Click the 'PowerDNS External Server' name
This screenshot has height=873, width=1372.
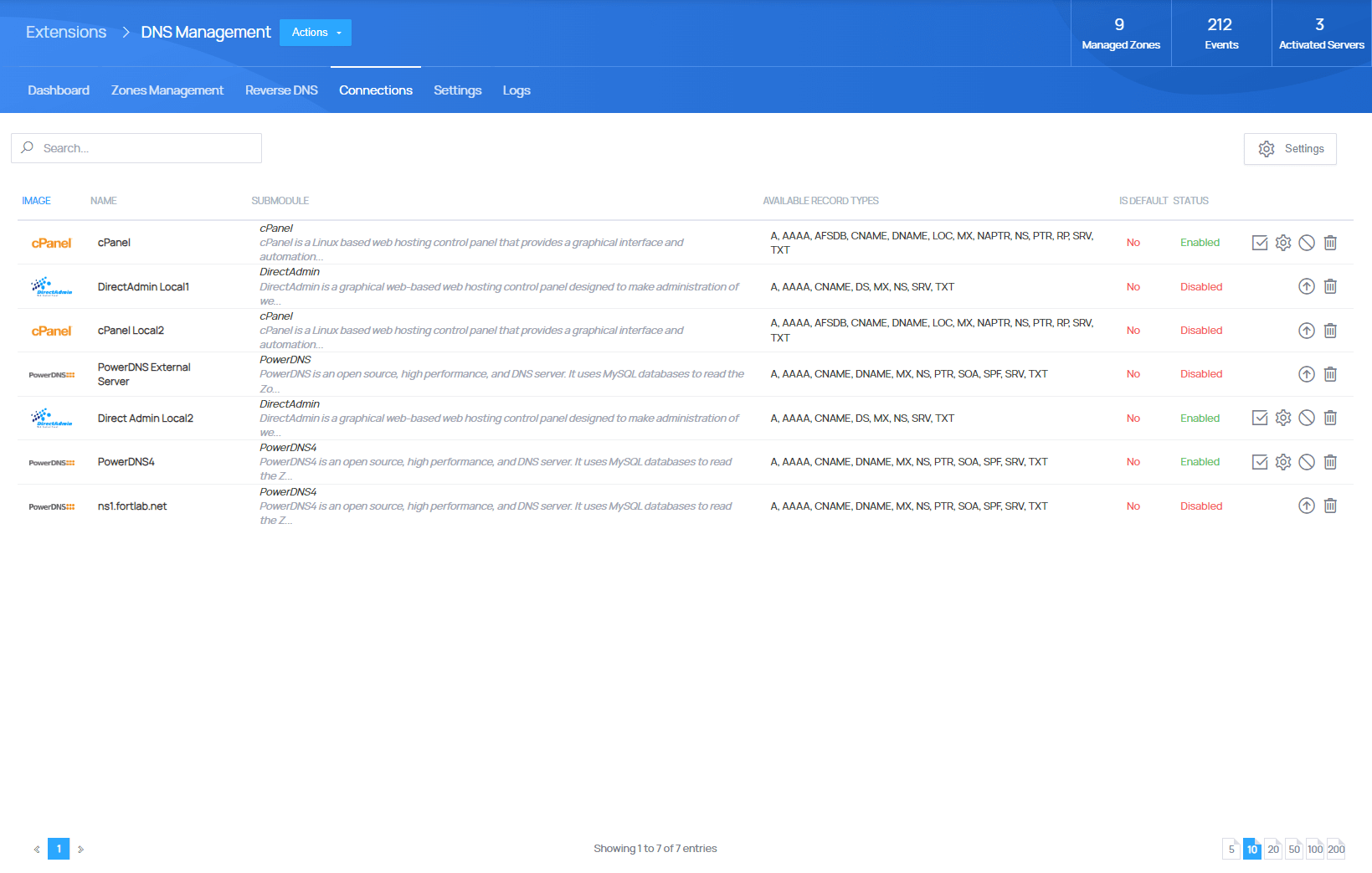(x=144, y=374)
